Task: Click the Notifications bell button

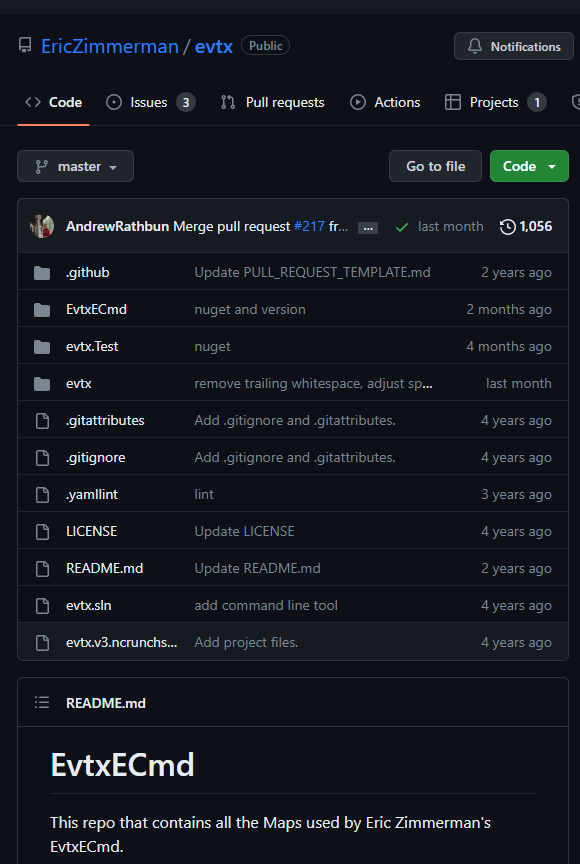Action: click(x=512, y=46)
